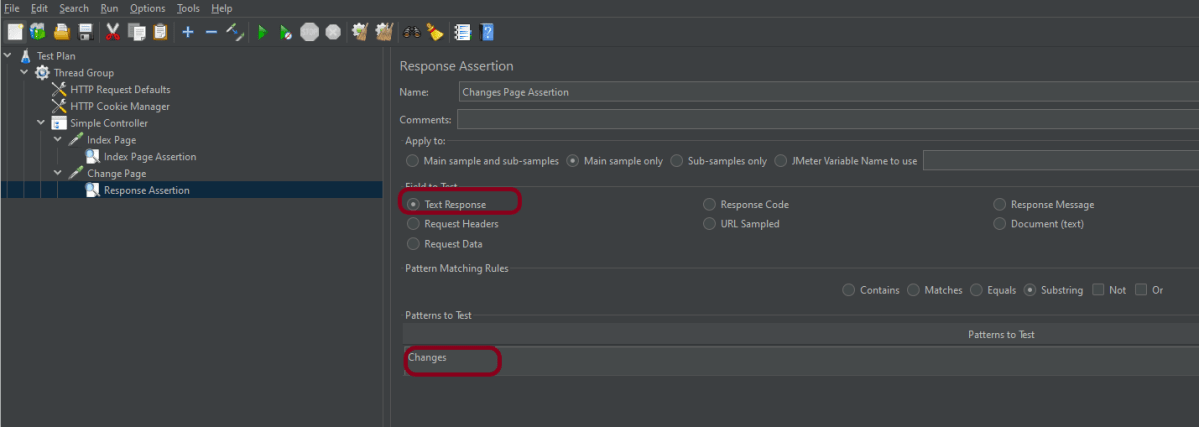Open the Options menu
Image resolution: width=1199 pixels, height=427 pixels.
pos(147,8)
